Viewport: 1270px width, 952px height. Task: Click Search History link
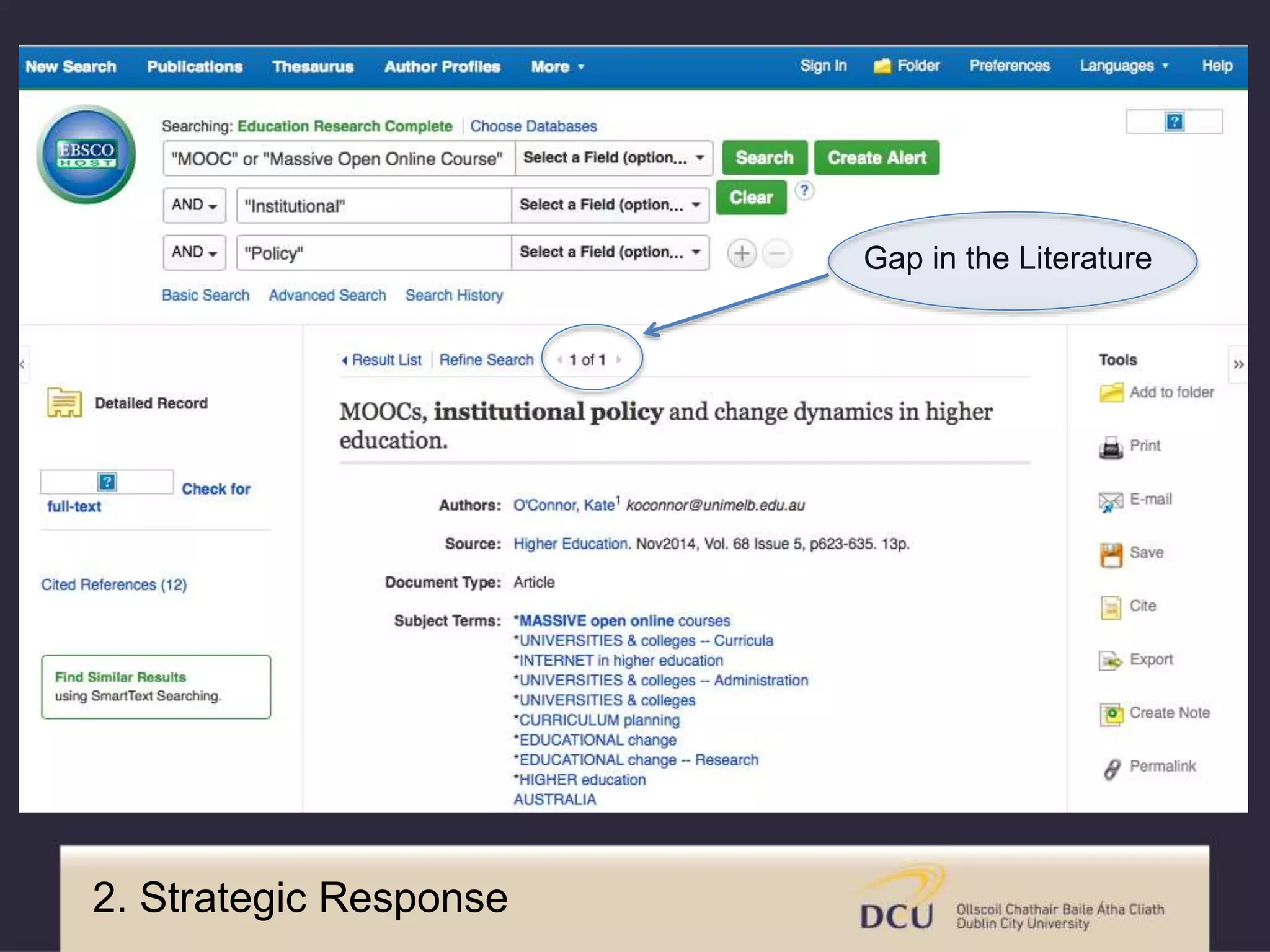(454, 295)
